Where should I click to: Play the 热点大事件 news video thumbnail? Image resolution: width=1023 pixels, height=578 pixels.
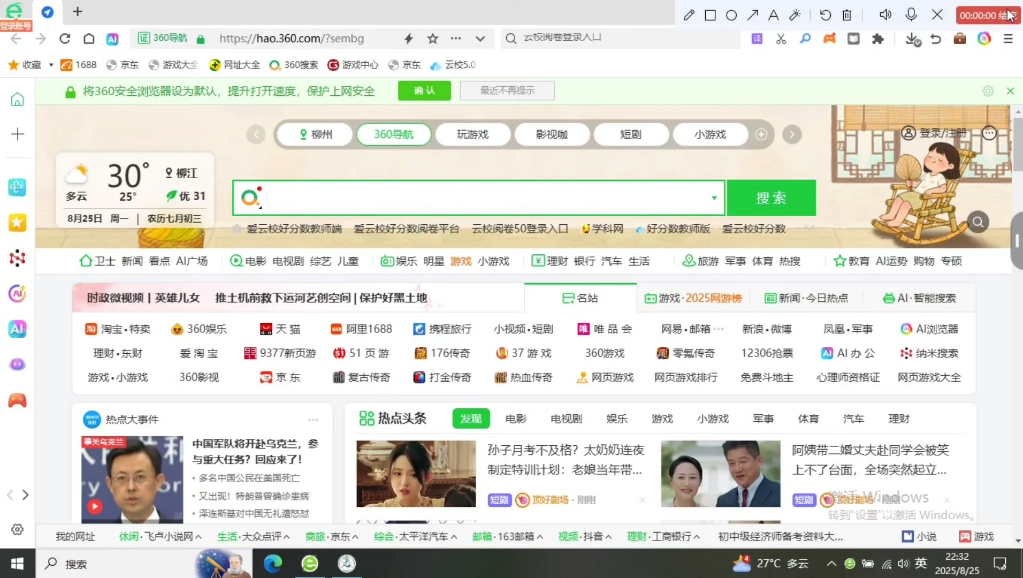tap(132, 479)
